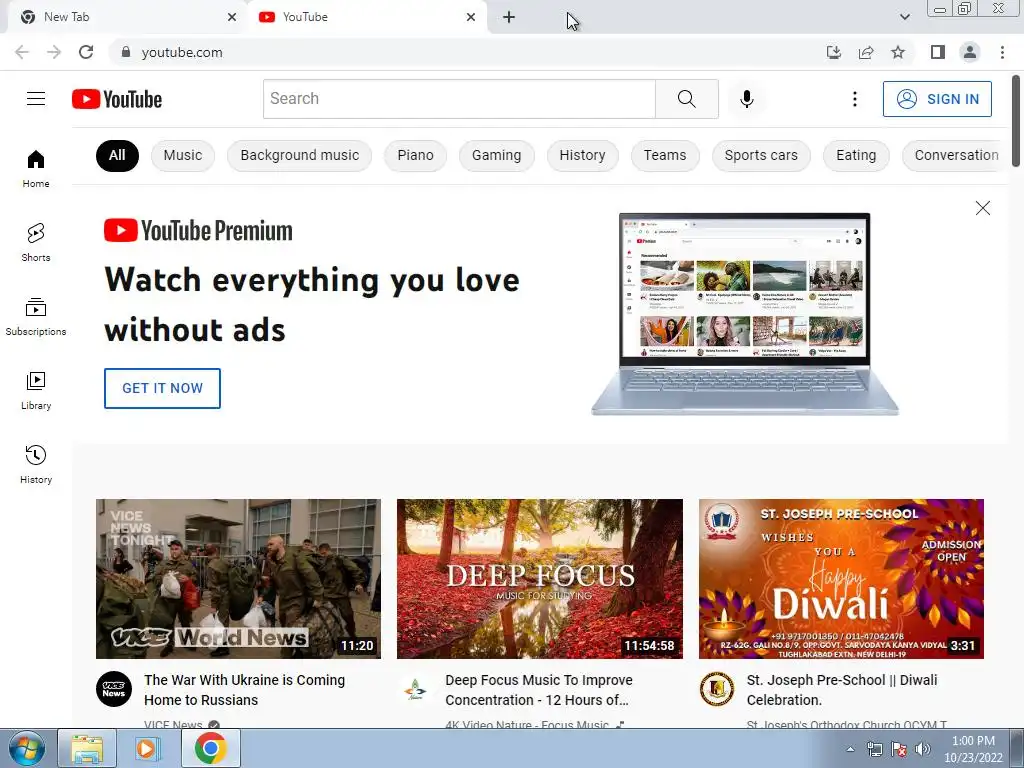
Task: Click the page vertical scrollbar
Action: tap(1016, 121)
